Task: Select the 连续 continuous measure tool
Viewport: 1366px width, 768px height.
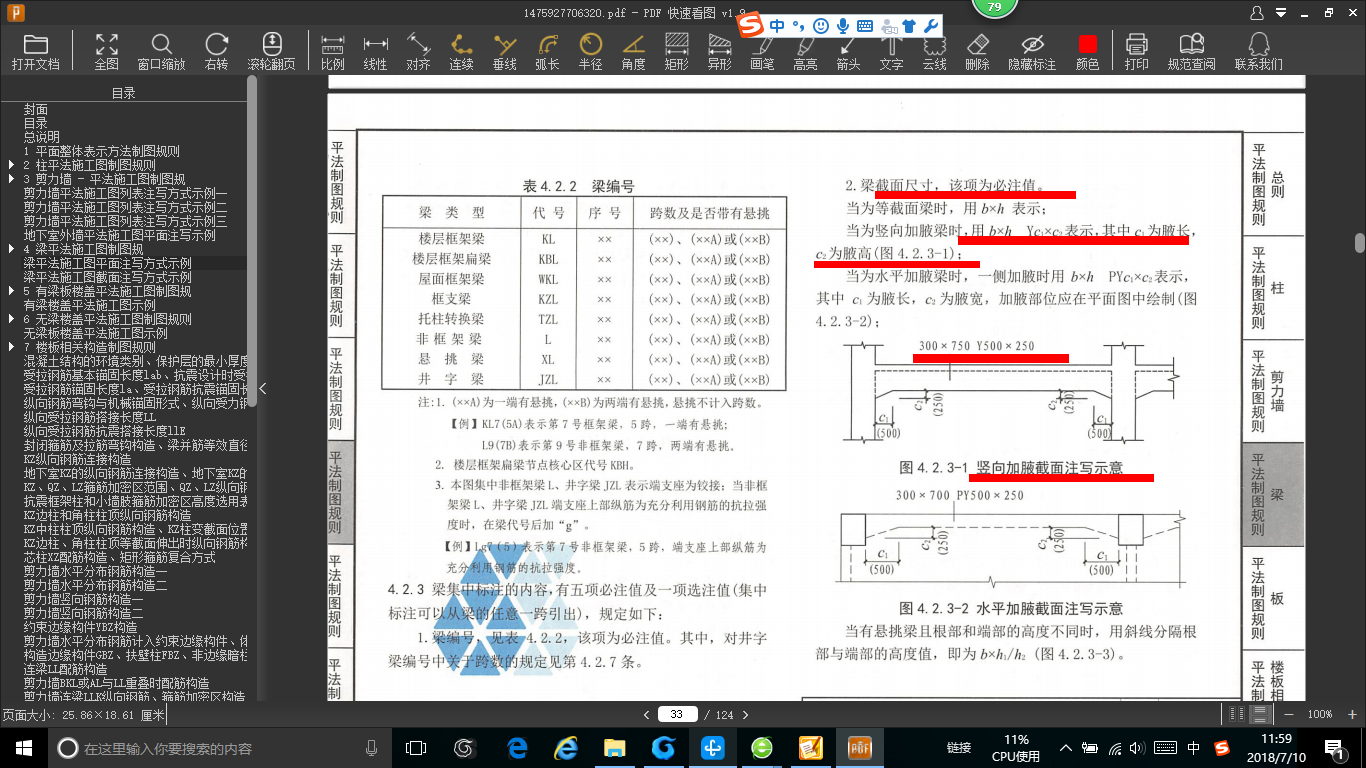Action: 461,52
